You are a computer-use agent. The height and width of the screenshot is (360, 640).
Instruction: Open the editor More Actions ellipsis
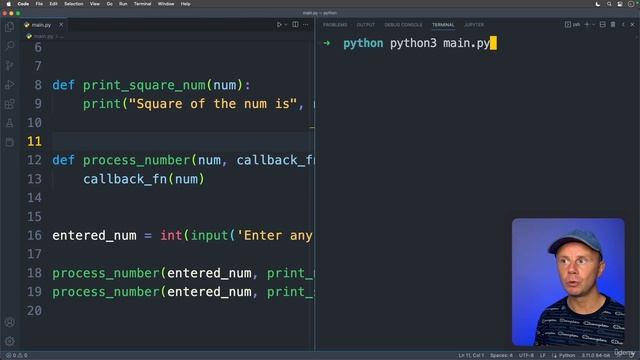(x=305, y=25)
